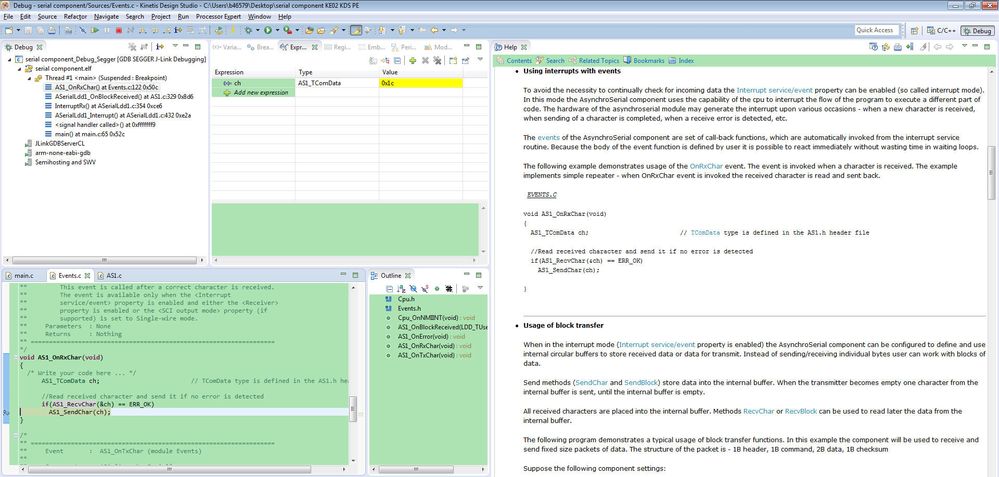The image size is (999, 477).
Task: Open the Run launch dropdown arrow
Action: (x=277, y=30)
